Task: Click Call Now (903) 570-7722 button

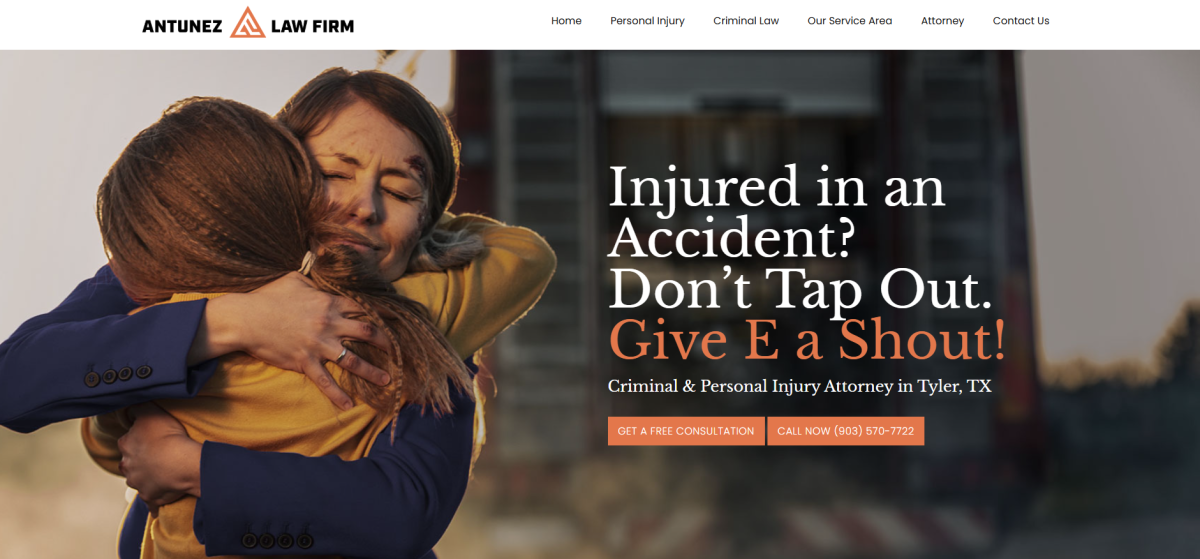Action: 846,431
